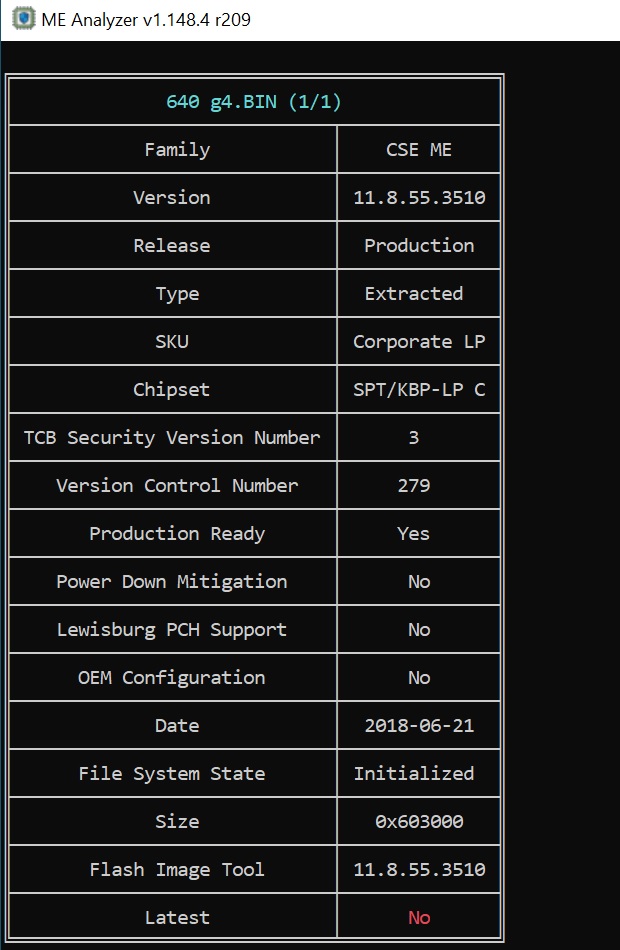Click the Production Ready Yes value
620x950 pixels.
click(414, 534)
